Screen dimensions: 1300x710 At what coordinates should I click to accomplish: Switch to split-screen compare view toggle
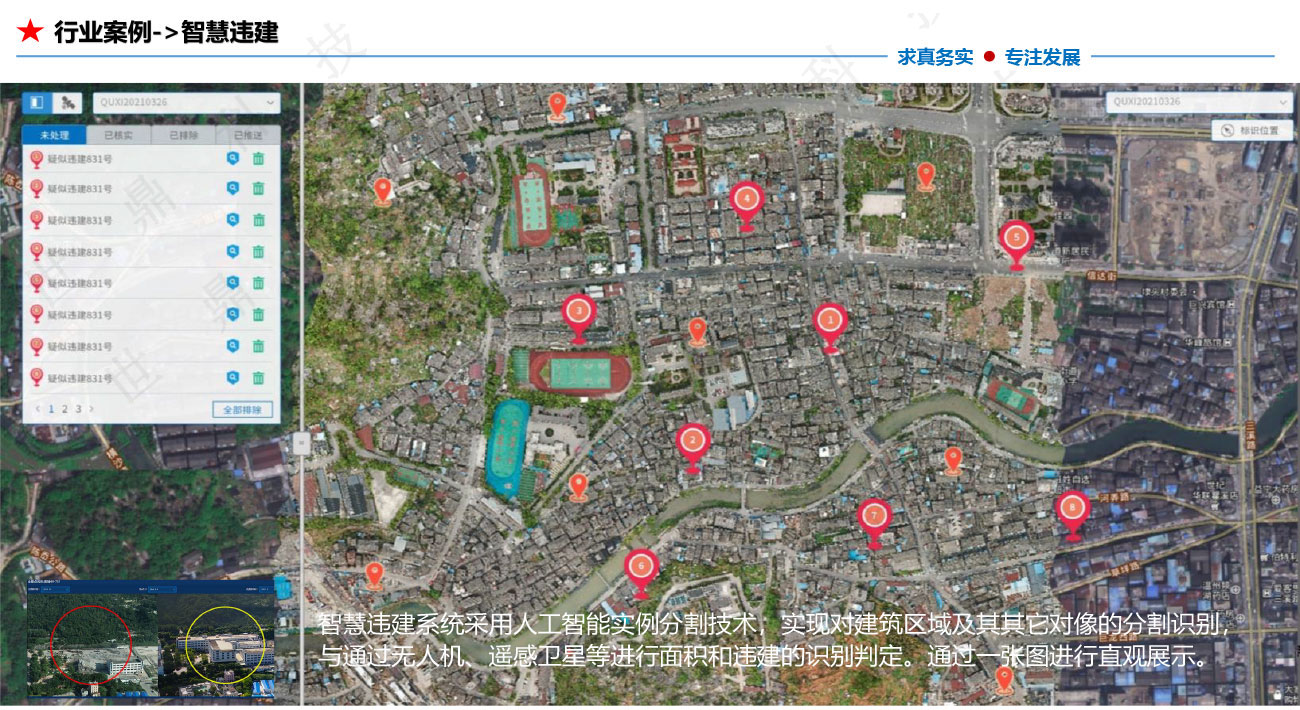click(37, 102)
